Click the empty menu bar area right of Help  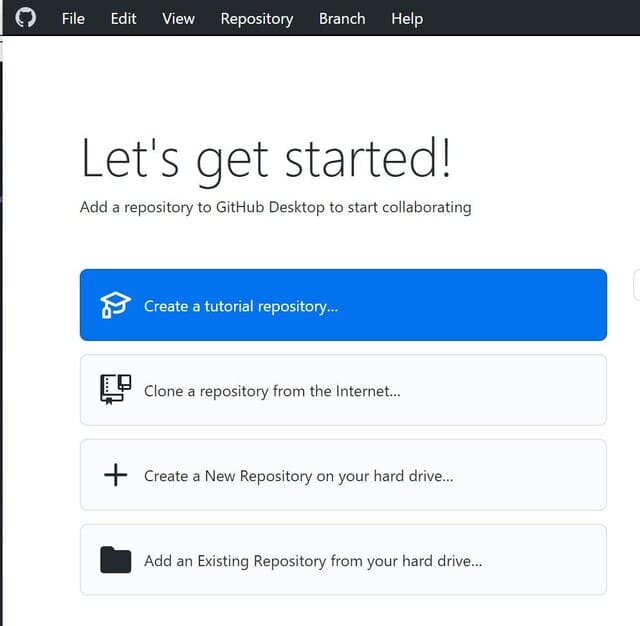[530, 18]
